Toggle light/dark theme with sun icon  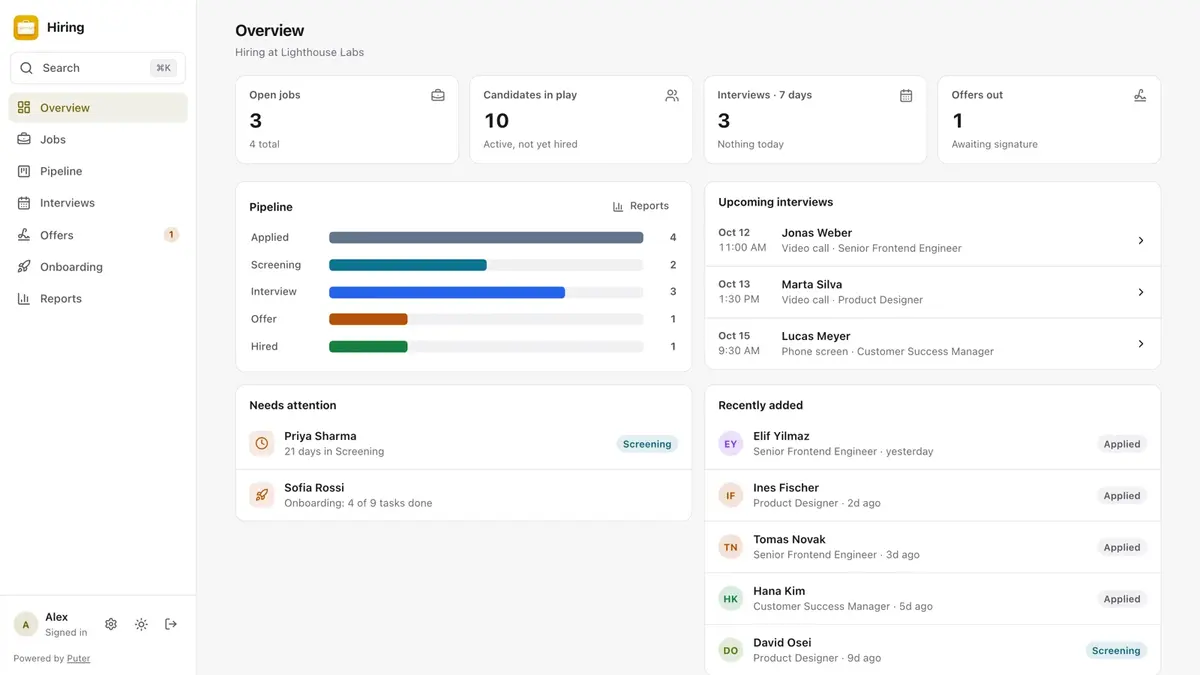tap(141, 624)
